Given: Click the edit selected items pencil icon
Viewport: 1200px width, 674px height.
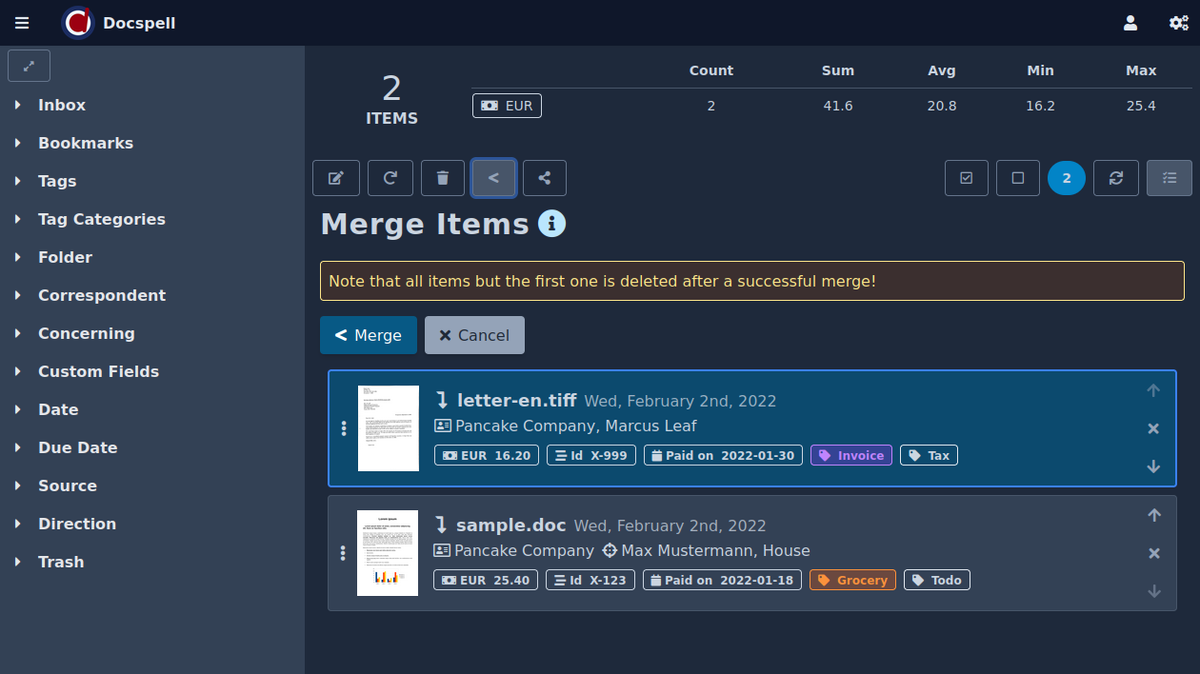Looking at the screenshot, I should tap(336, 178).
